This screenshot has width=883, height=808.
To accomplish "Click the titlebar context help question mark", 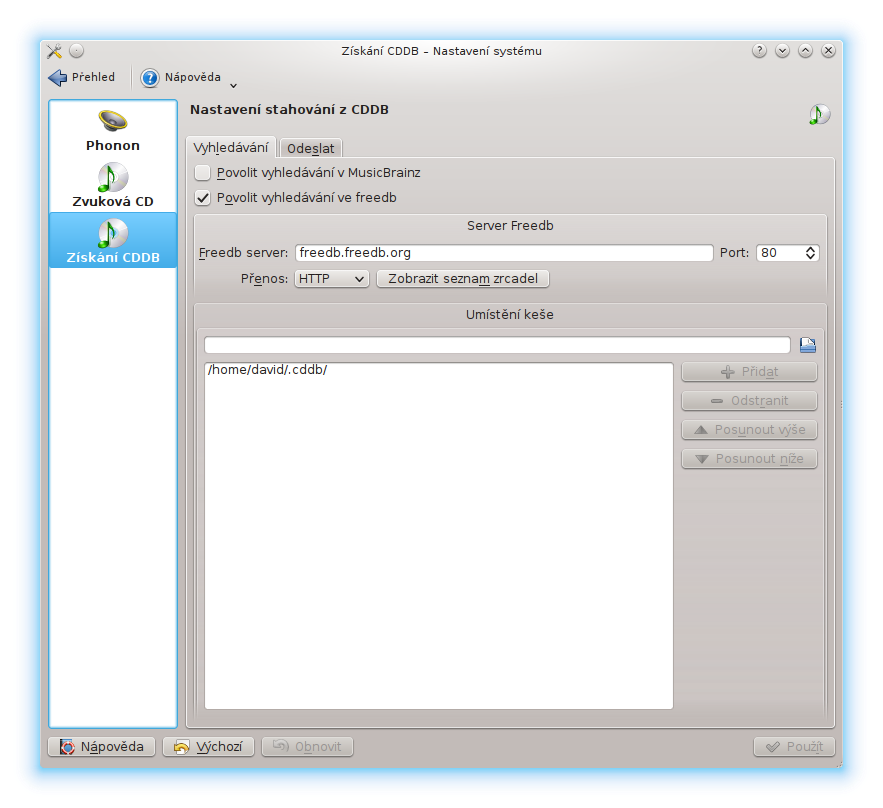I will 759,51.
